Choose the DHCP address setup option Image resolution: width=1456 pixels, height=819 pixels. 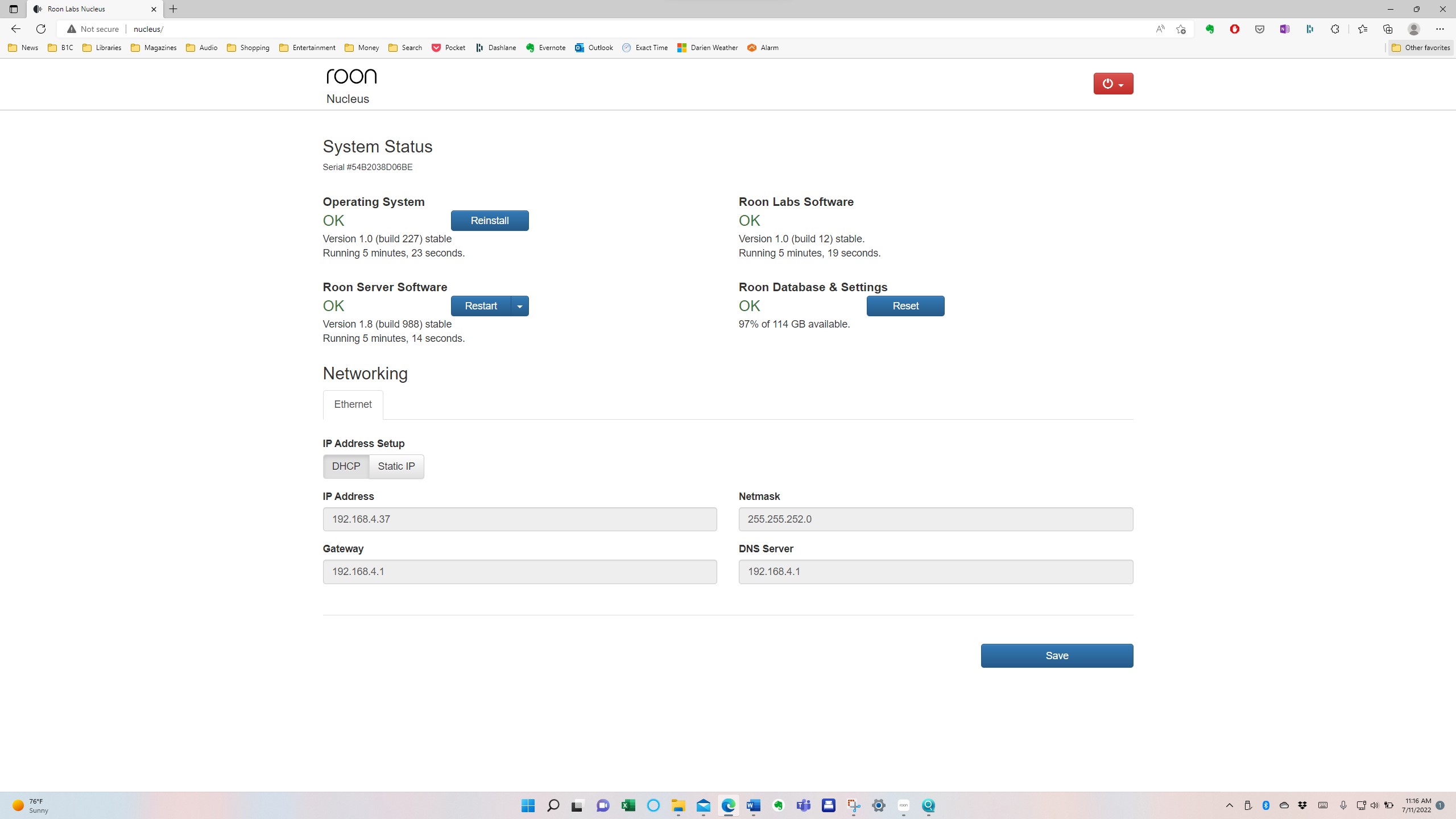[x=346, y=466]
